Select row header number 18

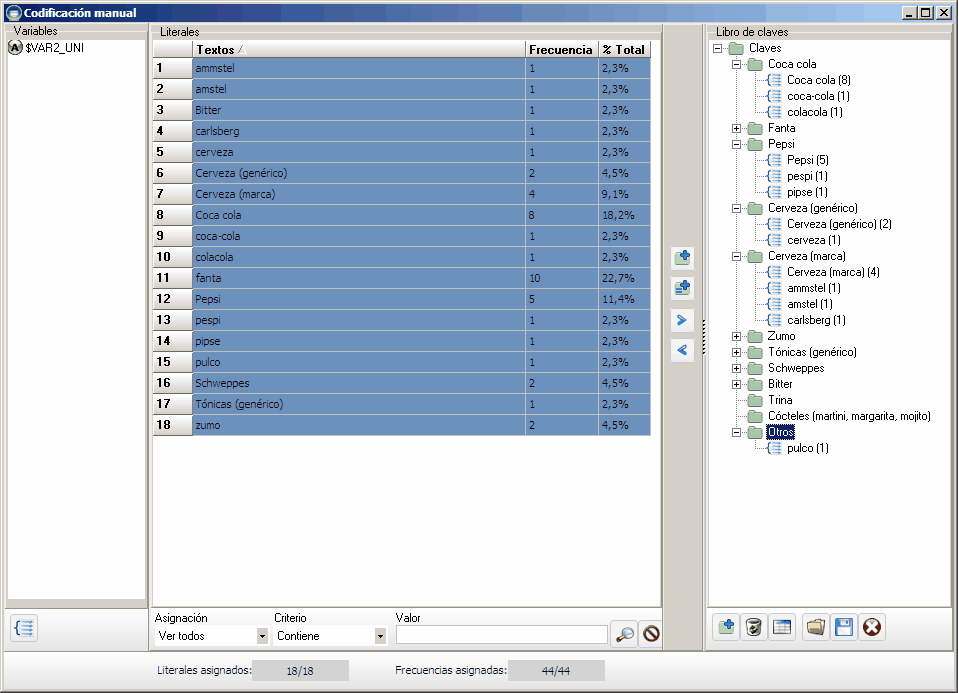172,425
